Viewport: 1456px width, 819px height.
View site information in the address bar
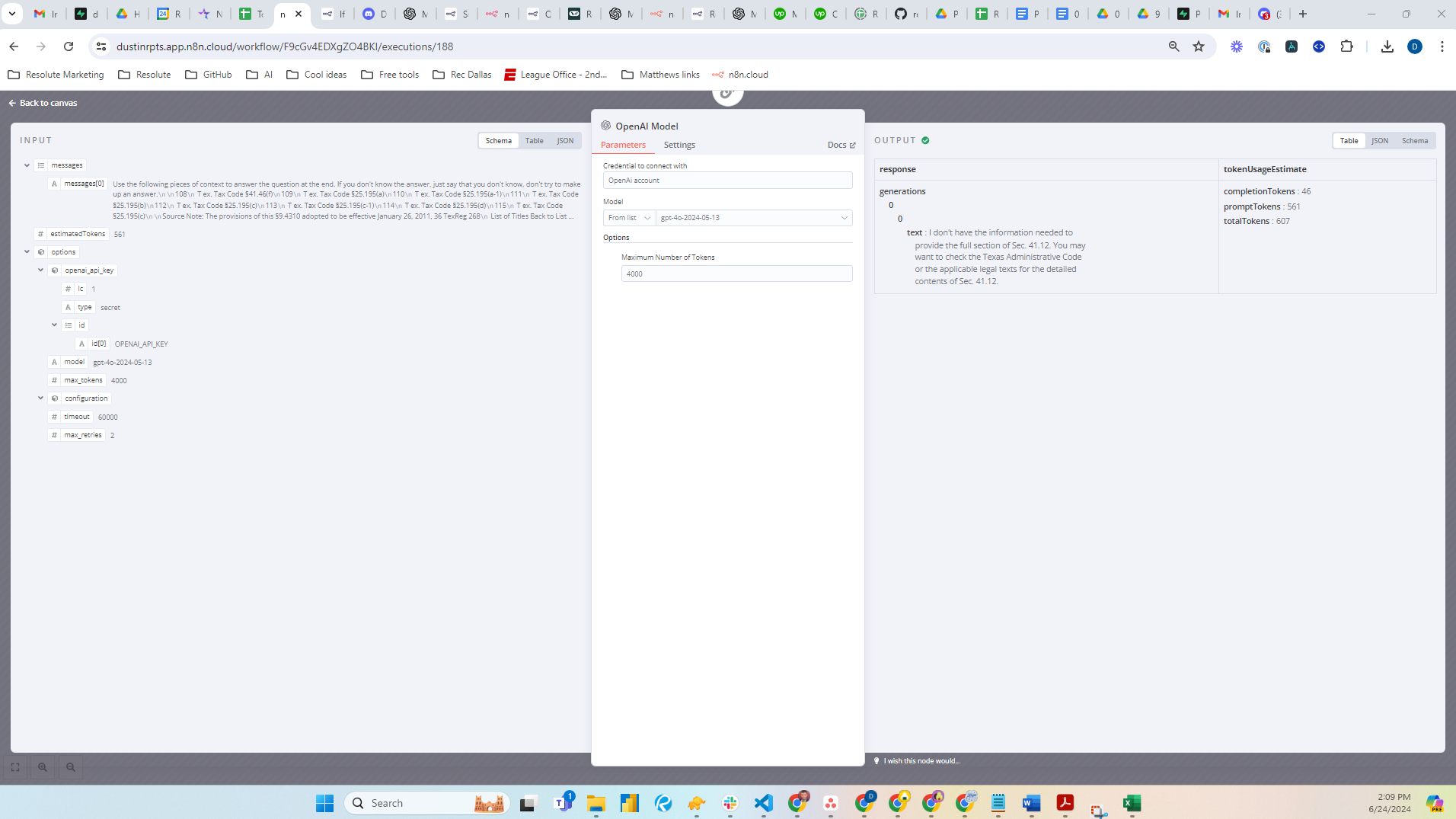point(101,46)
